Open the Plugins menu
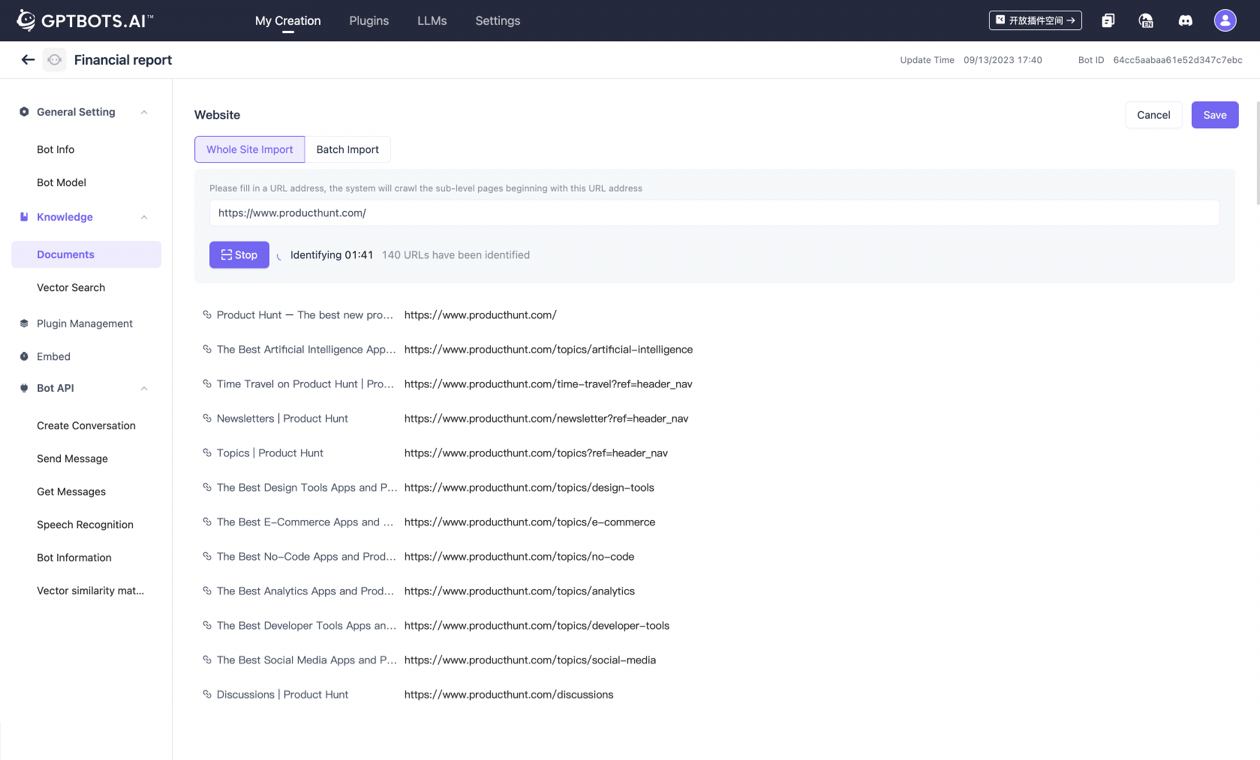The height and width of the screenshot is (760, 1260). (x=369, y=20)
